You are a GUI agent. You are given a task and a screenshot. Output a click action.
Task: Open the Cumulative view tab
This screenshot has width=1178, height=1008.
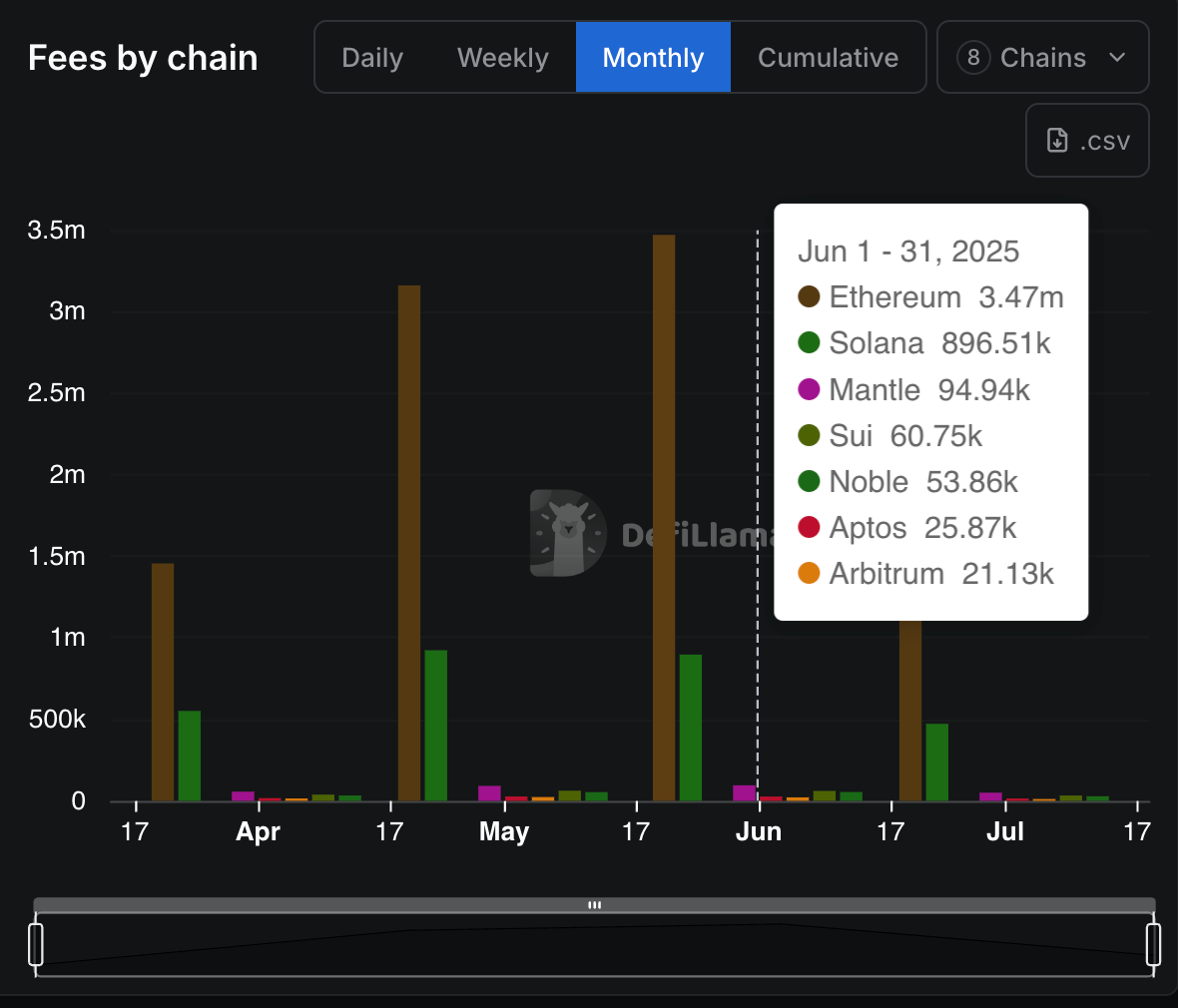[x=828, y=58]
